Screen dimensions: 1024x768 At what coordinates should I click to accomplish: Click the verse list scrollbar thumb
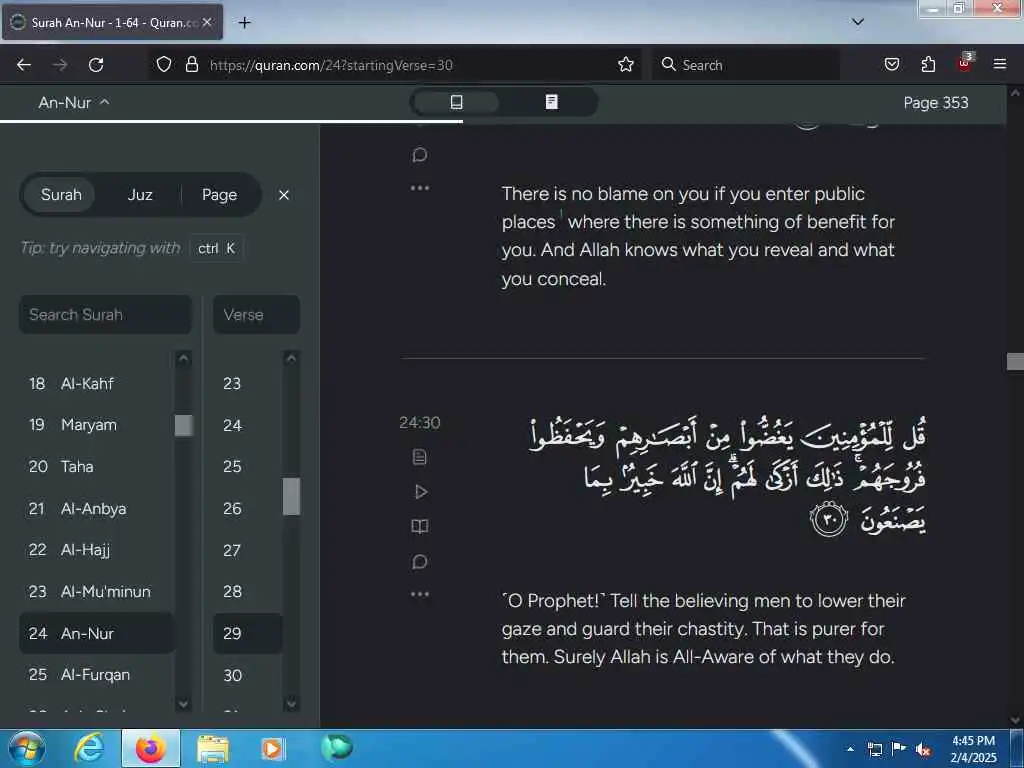(291, 496)
